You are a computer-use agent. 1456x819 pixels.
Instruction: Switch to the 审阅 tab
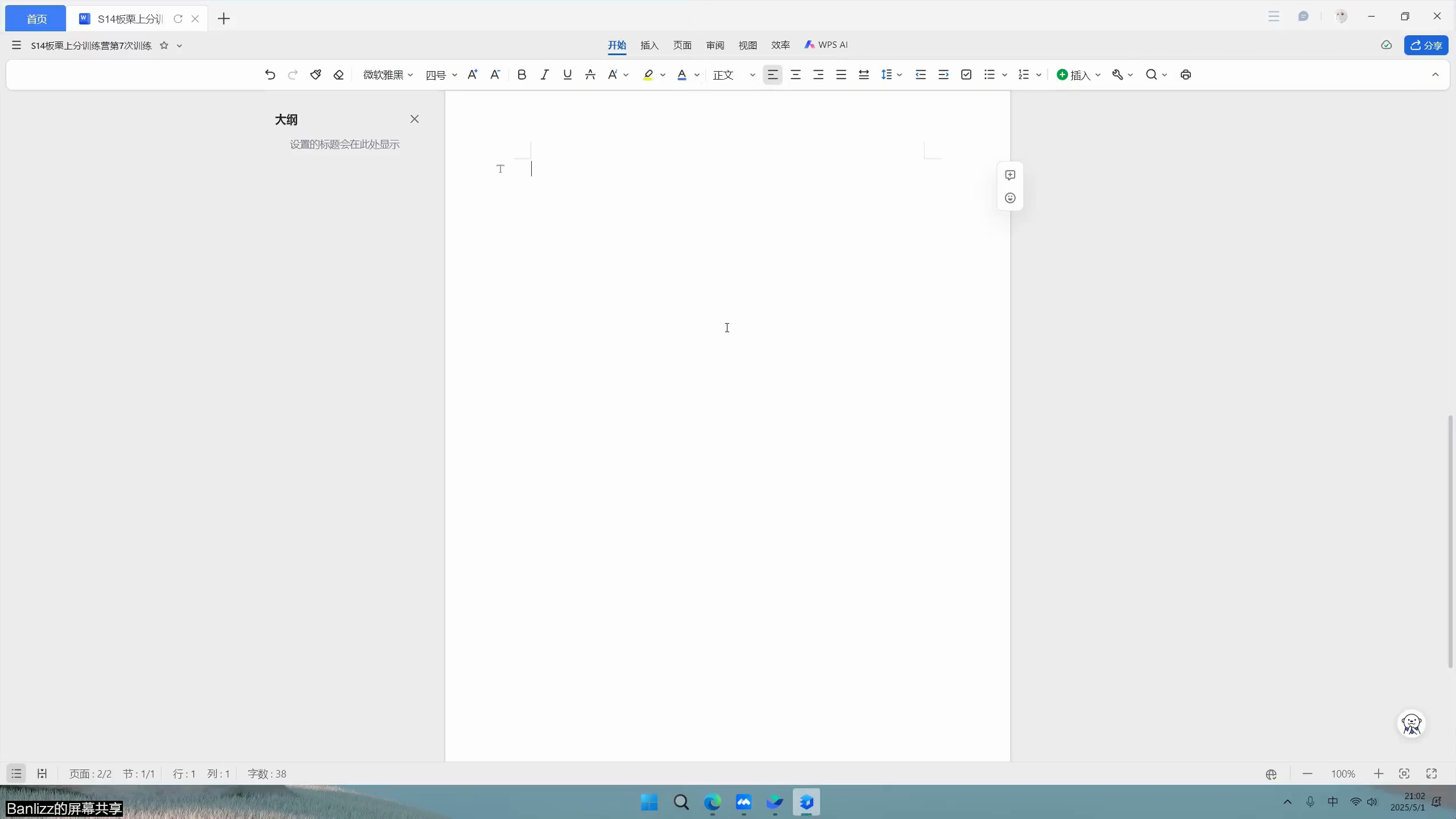pyautogui.click(x=715, y=45)
